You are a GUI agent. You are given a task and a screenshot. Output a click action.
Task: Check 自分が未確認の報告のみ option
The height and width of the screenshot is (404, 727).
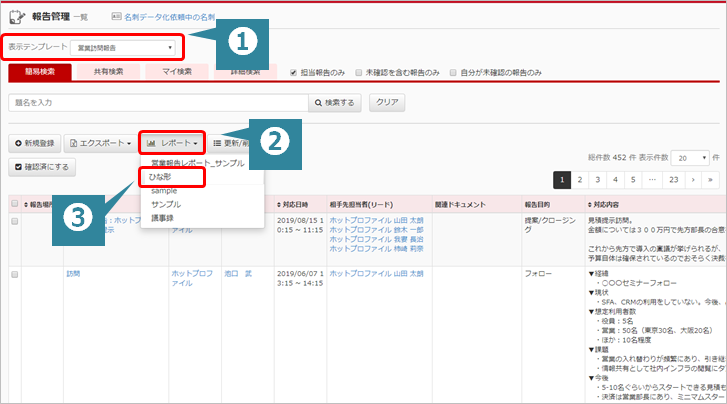tap(453, 73)
